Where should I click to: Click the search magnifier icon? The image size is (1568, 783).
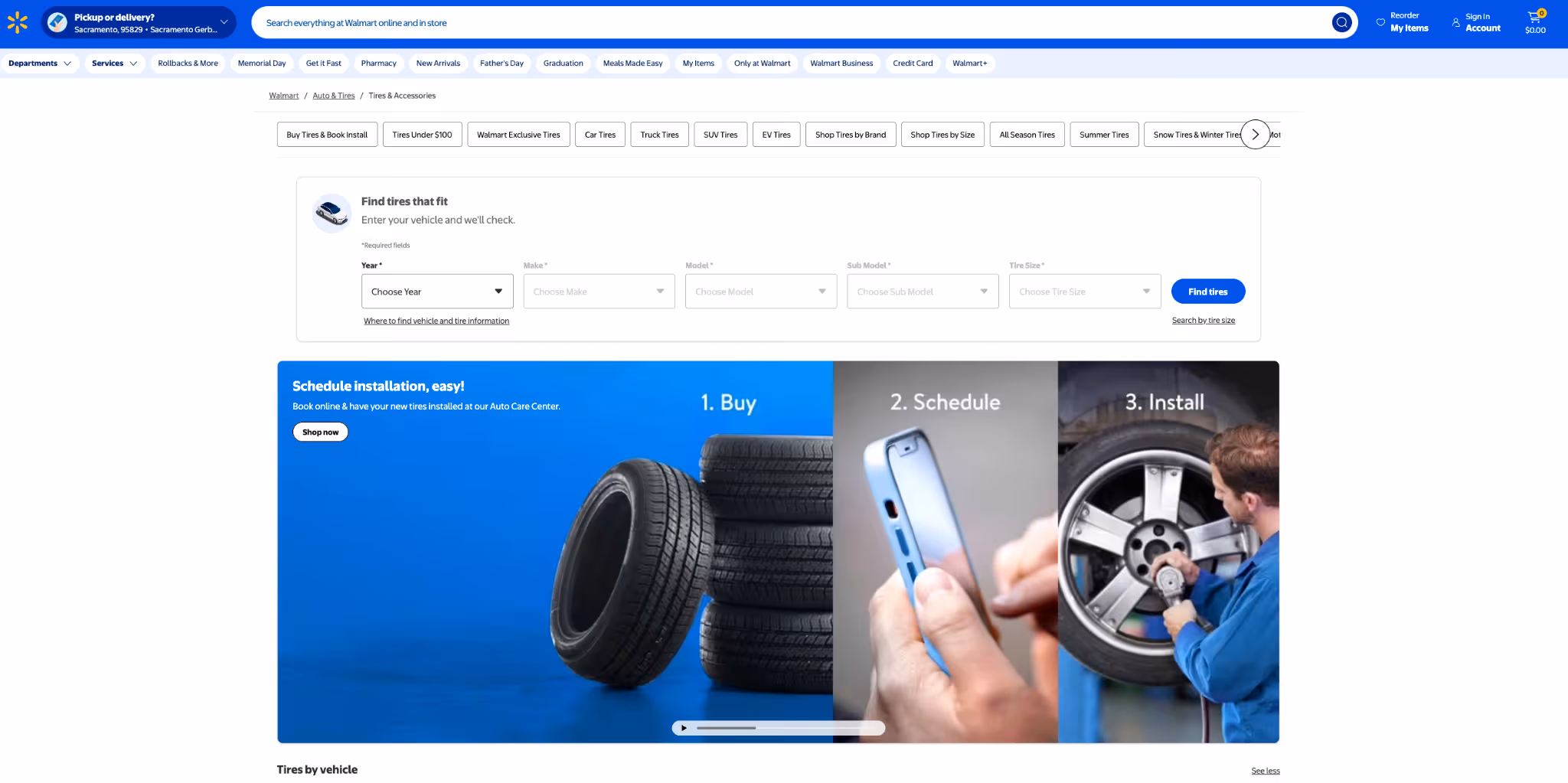pyautogui.click(x=1341, y=22)
